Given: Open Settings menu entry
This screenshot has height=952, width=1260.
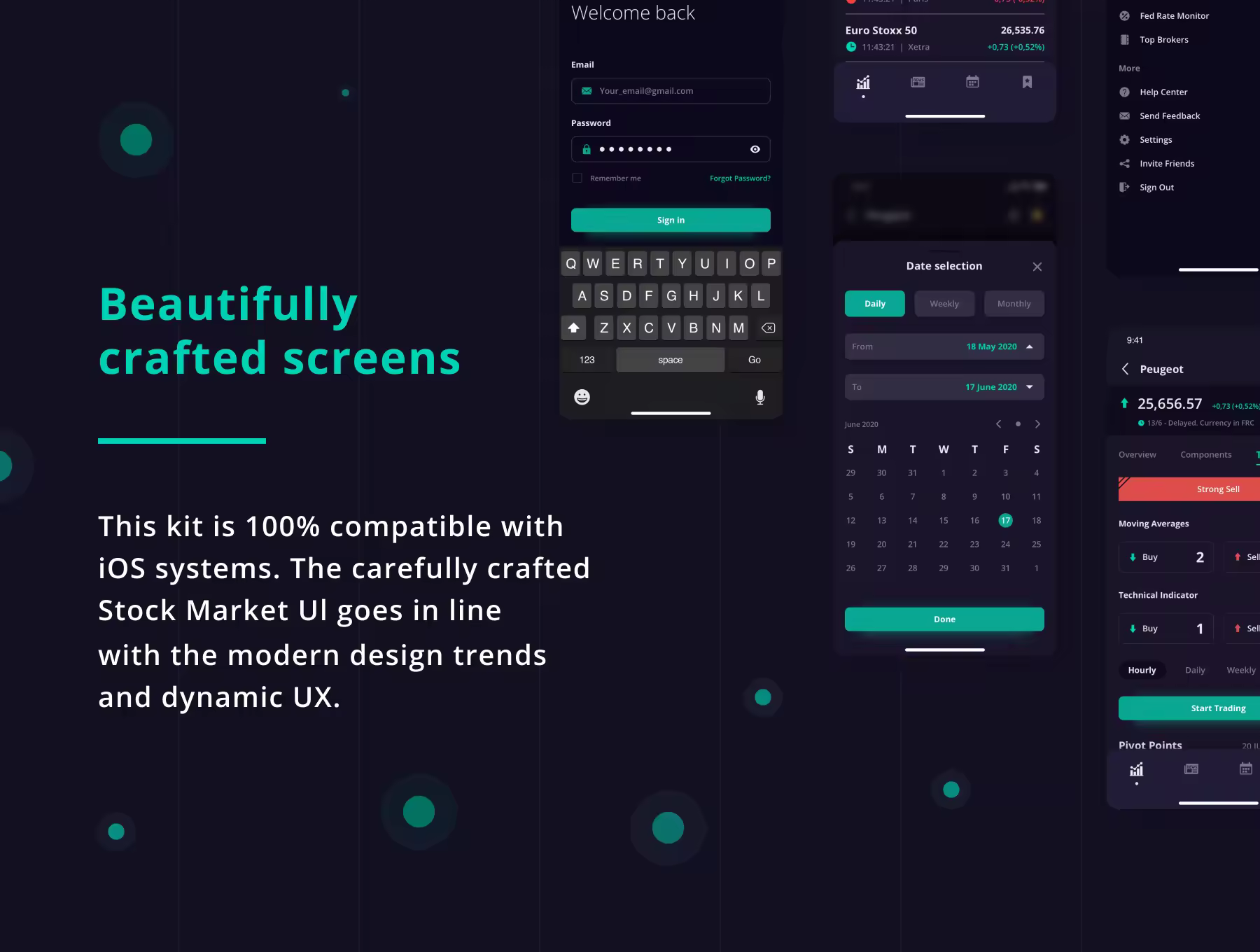Looking at the screenshot, I should coord(1156,140).
